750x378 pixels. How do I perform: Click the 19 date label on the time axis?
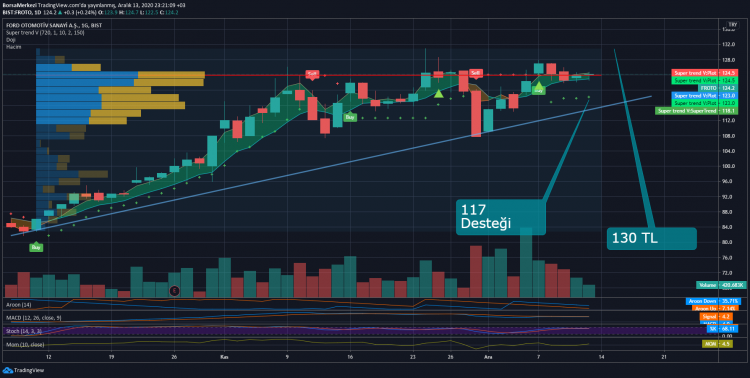coord(111,357)
